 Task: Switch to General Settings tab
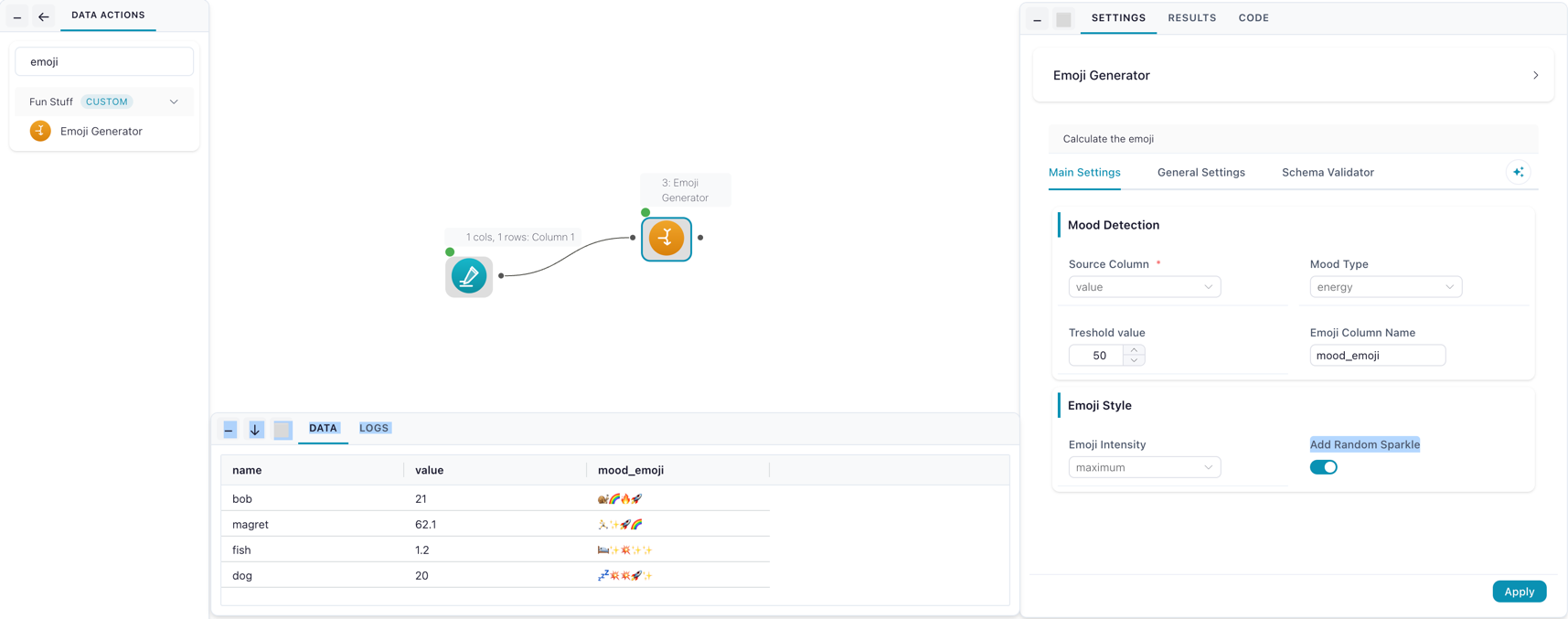[x=1200, y=172]
